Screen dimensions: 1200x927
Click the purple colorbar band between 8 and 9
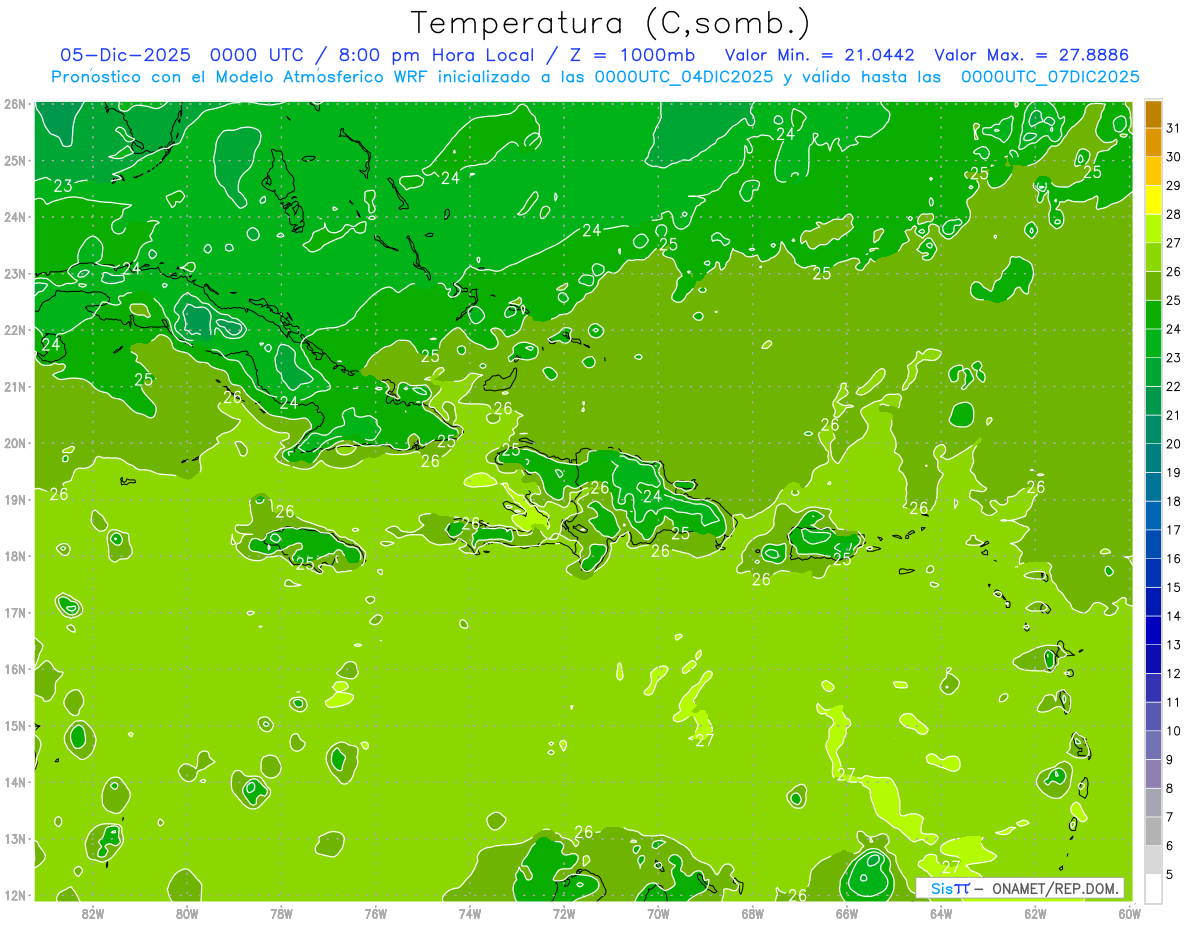pyautogui.click(x=1153, y=774)
